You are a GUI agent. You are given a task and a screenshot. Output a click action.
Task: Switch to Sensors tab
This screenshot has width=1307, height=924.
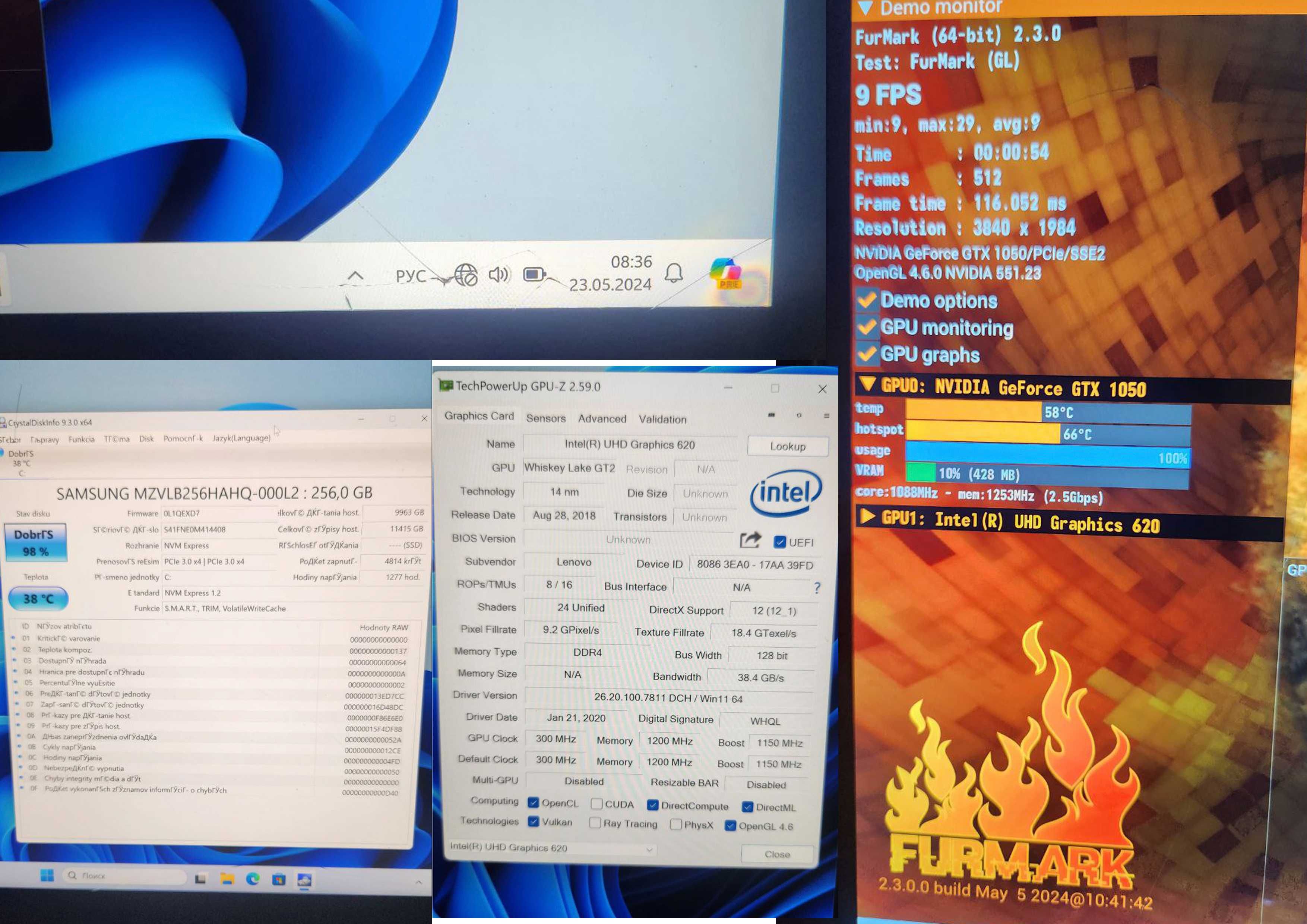[546, 418]
